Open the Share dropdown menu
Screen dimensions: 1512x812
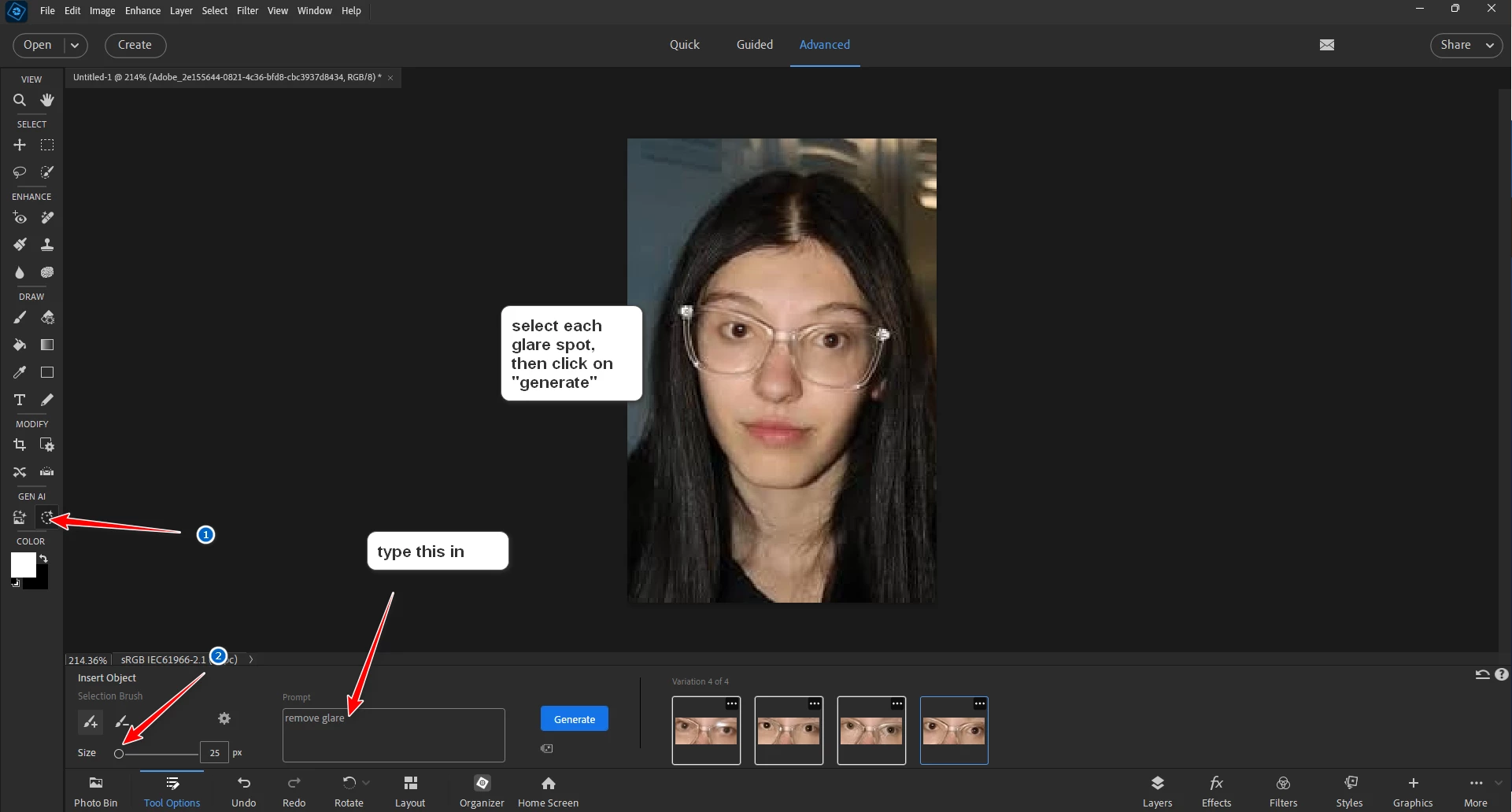[x=1466, y=46]
